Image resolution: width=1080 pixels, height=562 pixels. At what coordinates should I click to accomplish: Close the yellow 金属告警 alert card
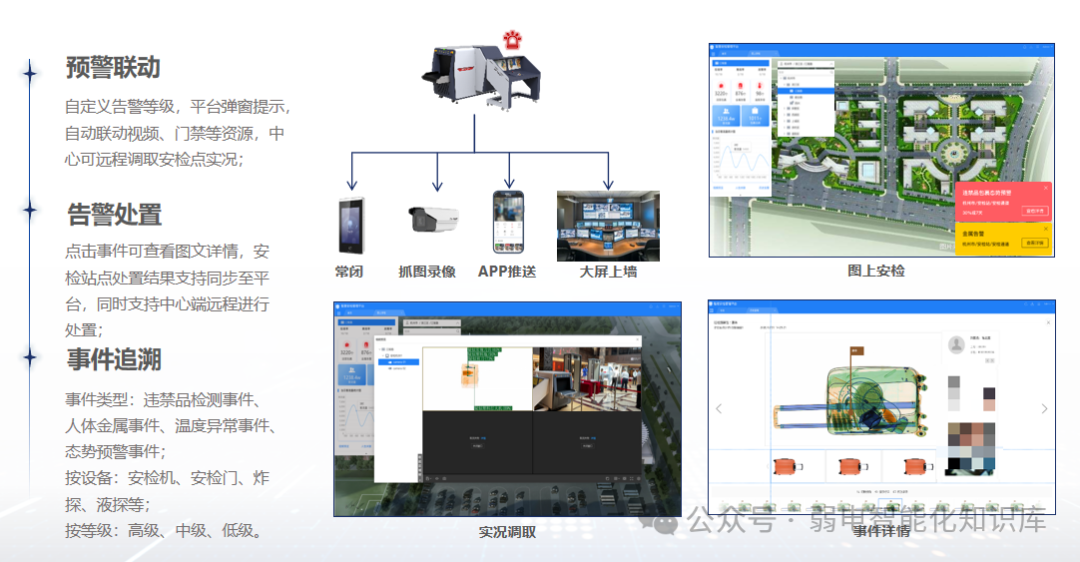tap(1046, 229)
